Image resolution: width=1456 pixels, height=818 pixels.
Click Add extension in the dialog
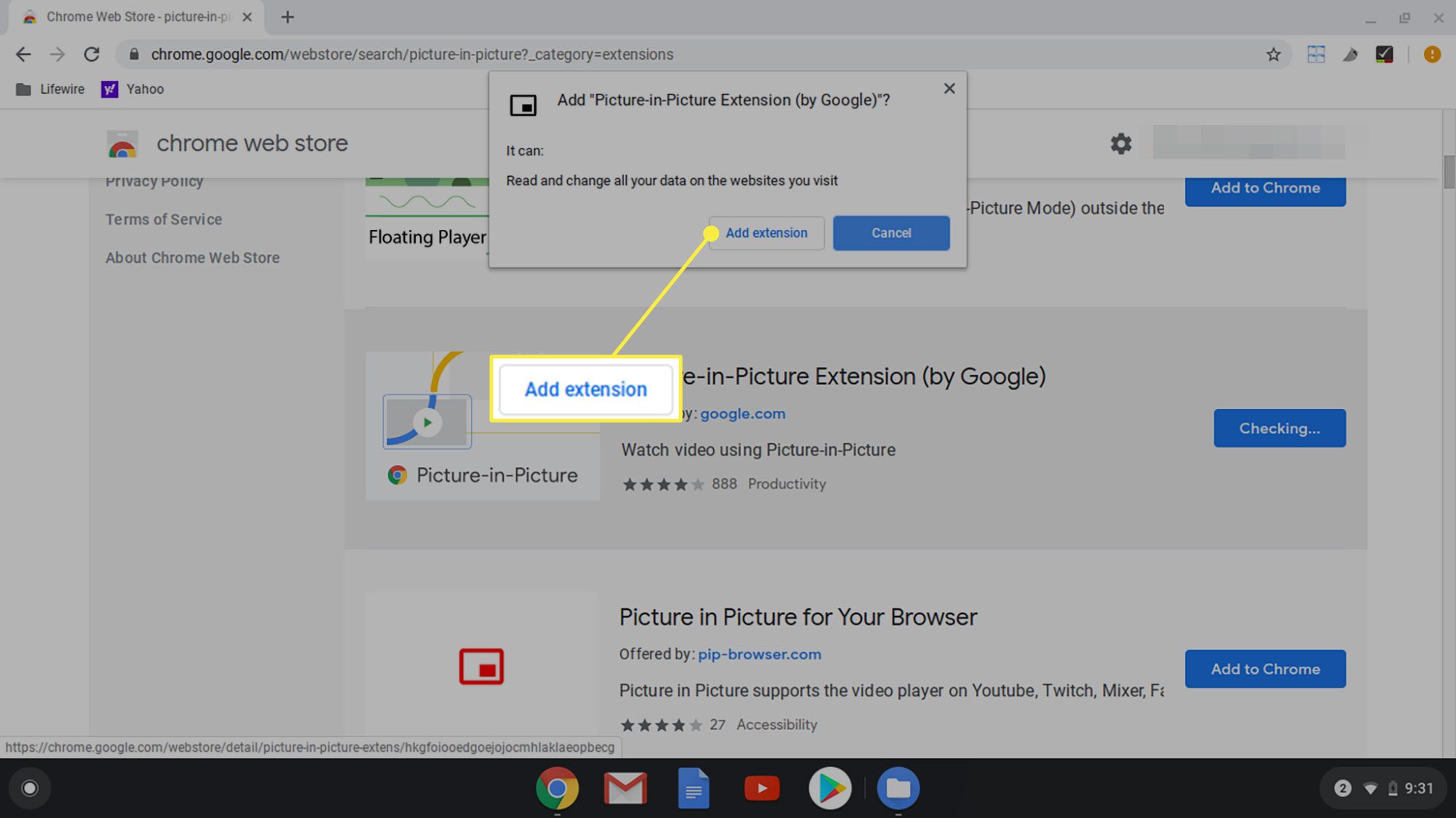(x=766, y=233)
